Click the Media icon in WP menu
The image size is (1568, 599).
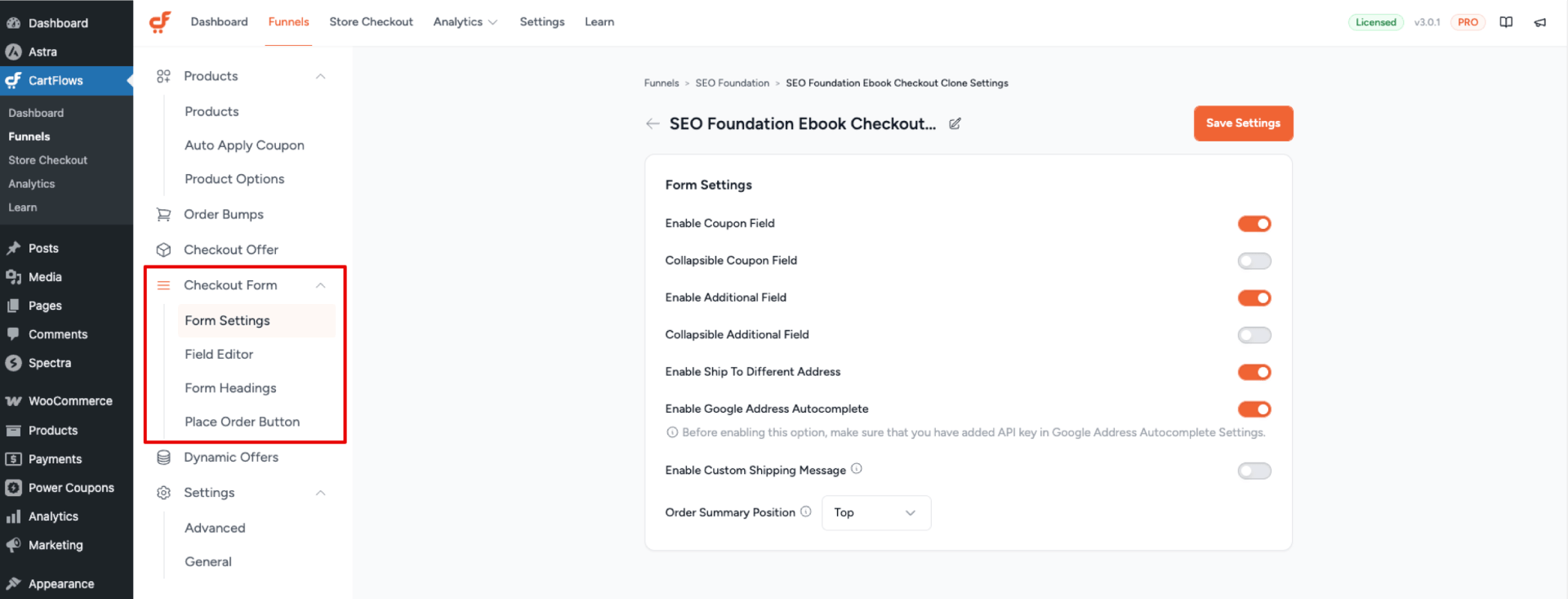point(14,277)
